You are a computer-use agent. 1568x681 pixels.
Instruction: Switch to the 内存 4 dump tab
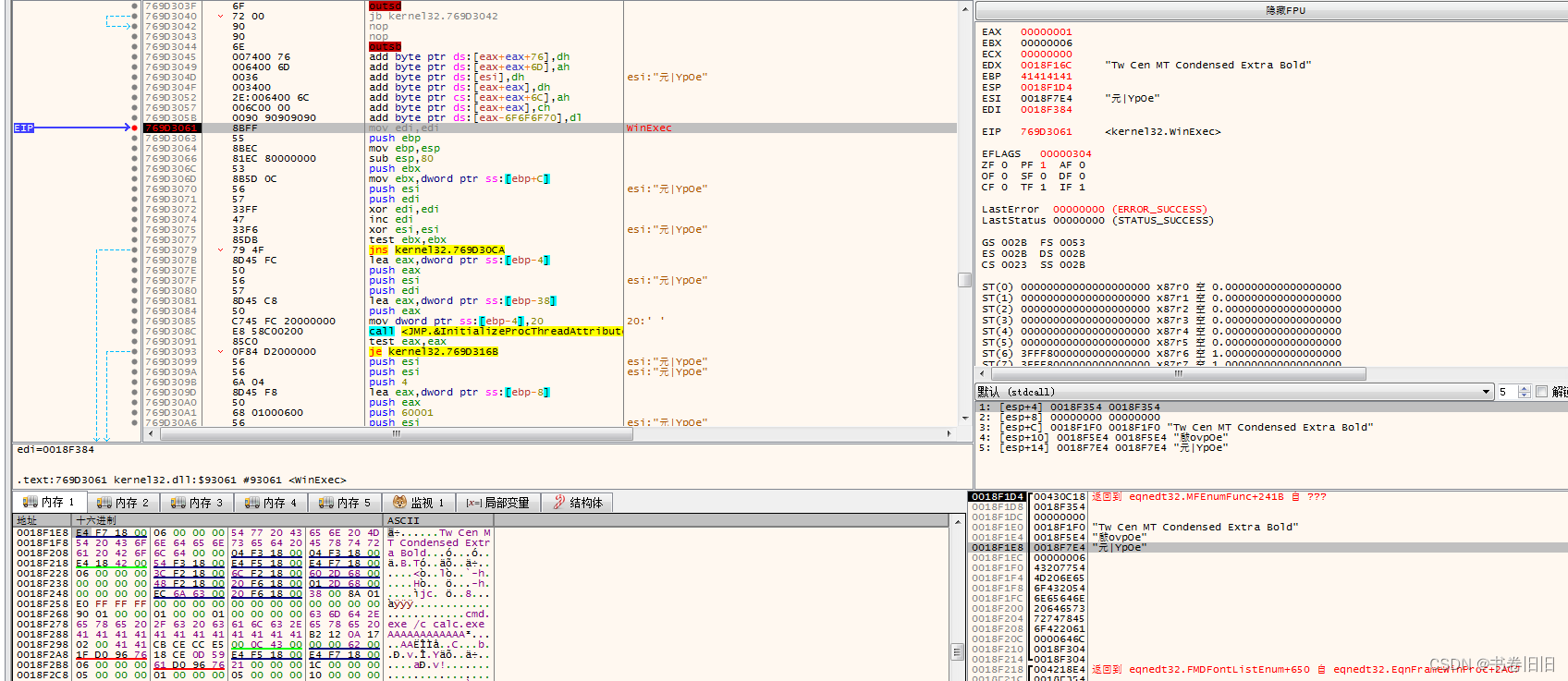click(271, 503)
